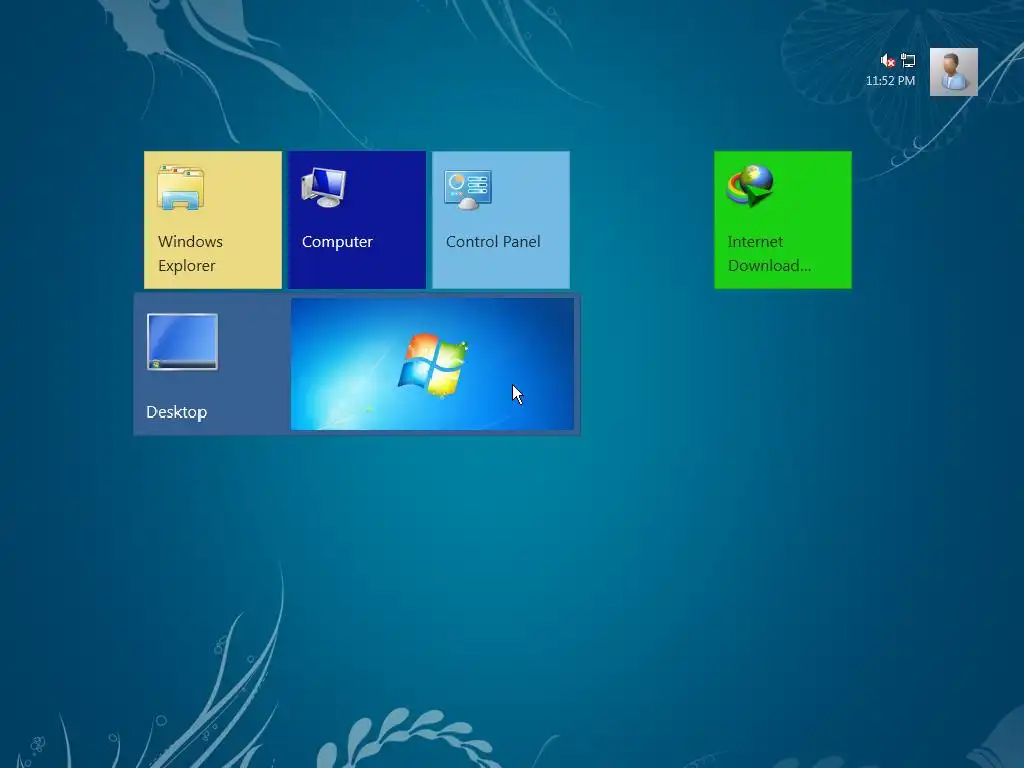Click the "Desktop" label text
Image resolution: width=1024 pixels, height=768 pixels.
pos(176,412)
